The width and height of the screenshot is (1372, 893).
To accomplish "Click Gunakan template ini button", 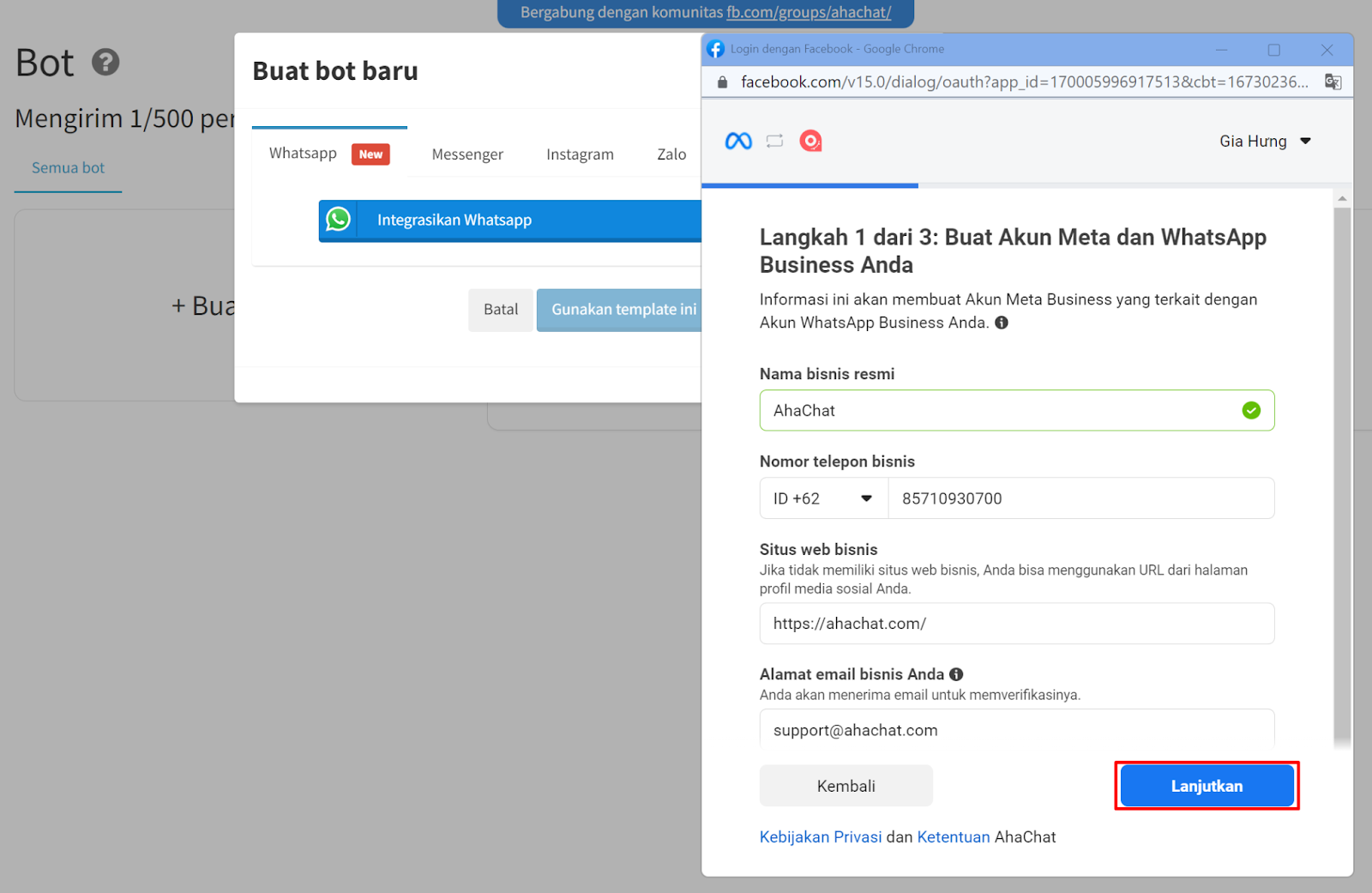I will 619,310.
